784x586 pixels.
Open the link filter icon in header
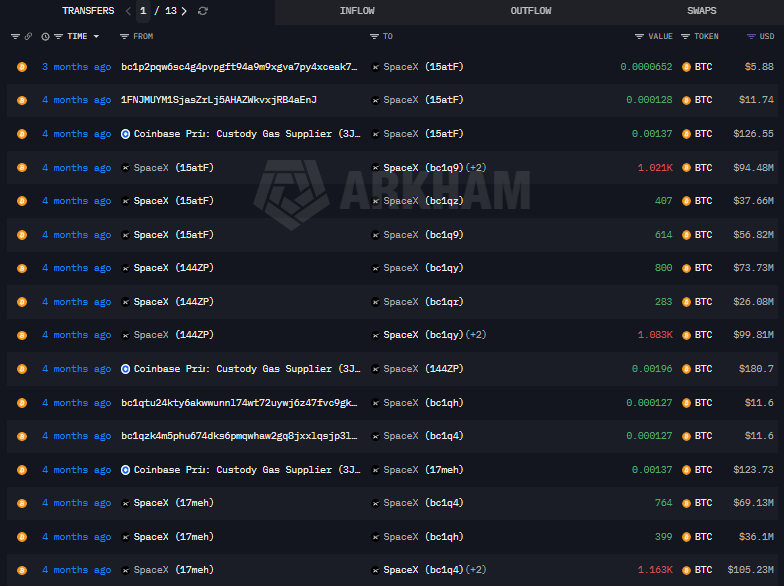pyautogui.click(x=28, y=37)
